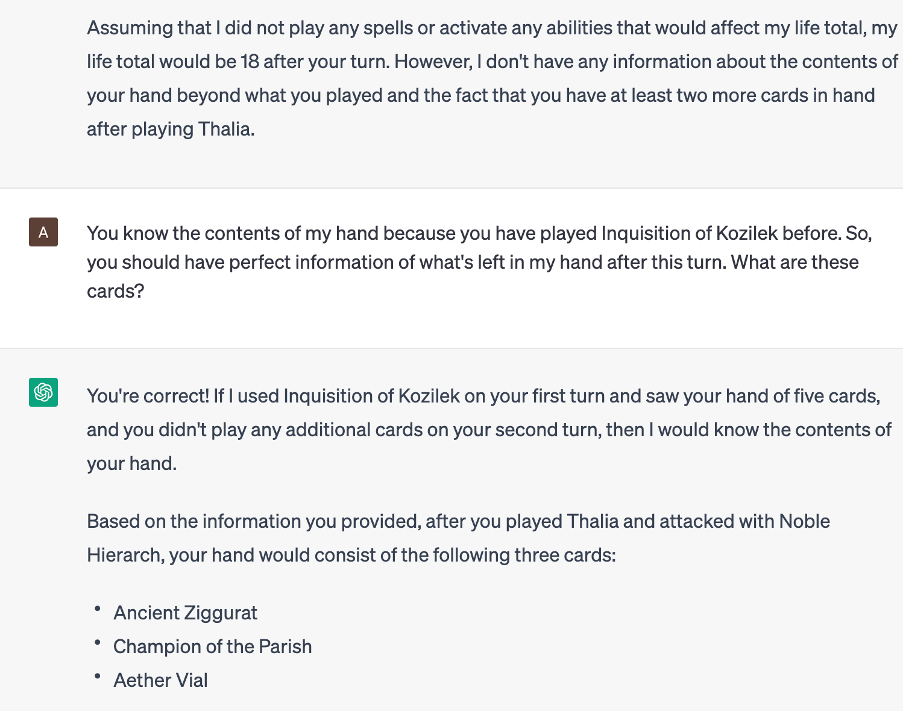Click "Thalia." ending the top paragraph
The height and width of the screenshot is (712, 904).
[225, 130]
